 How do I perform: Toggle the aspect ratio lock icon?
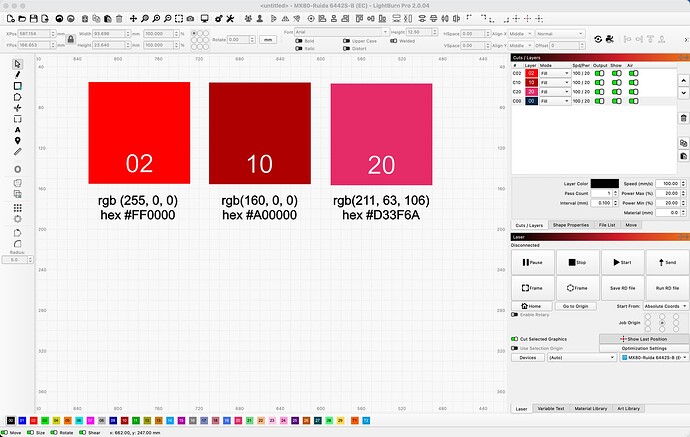tap(70, 39)
